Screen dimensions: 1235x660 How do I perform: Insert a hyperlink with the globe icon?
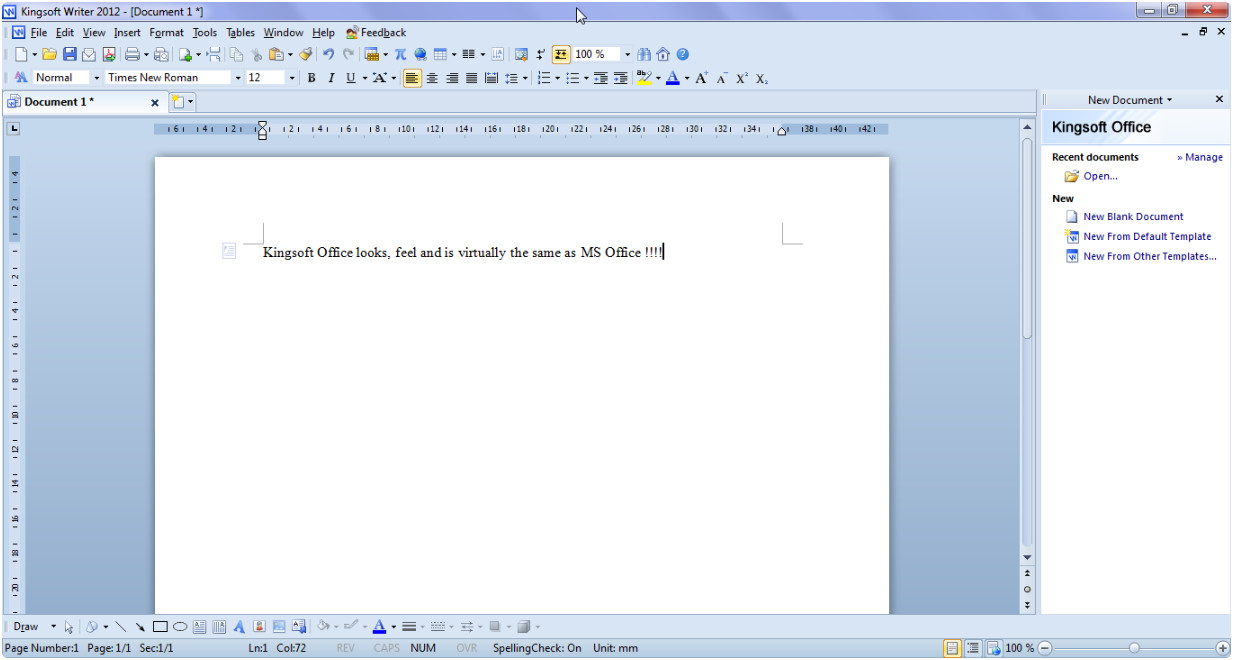tap(420, 54)
